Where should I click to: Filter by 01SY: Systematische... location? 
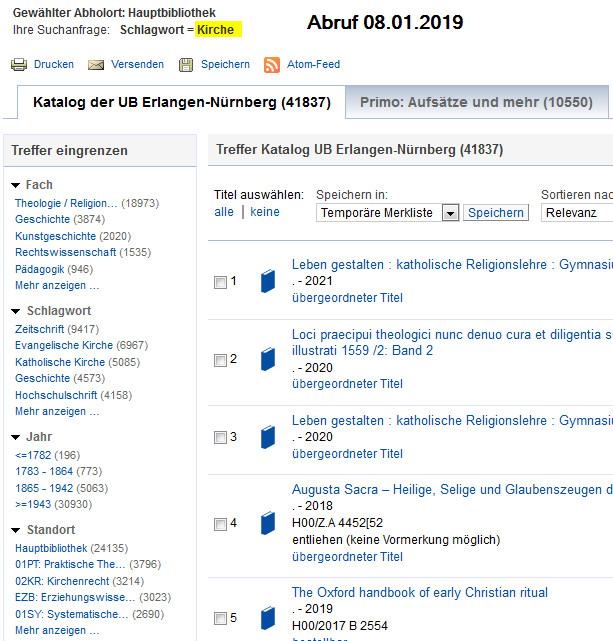point(72,614)
